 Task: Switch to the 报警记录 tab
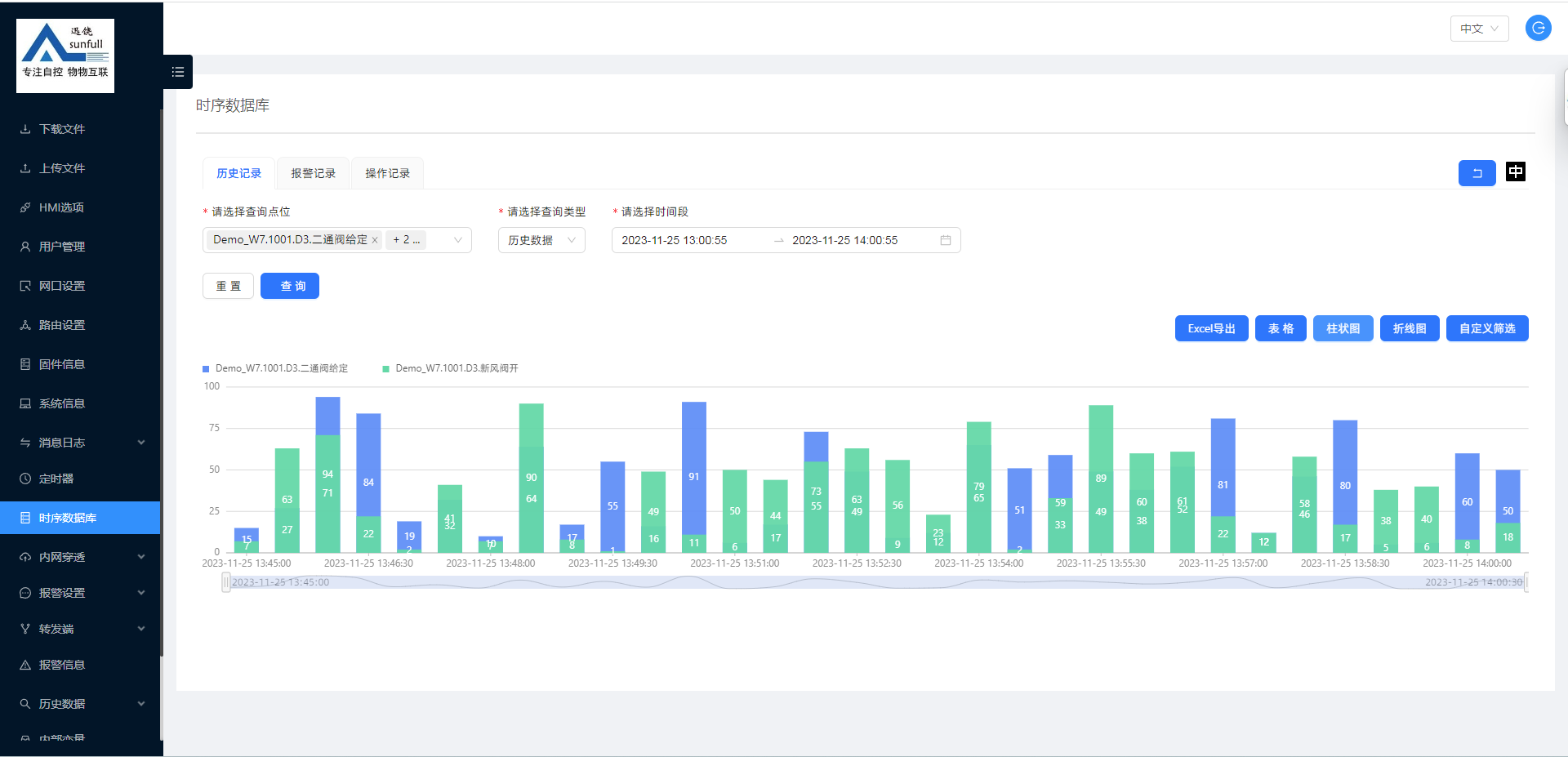pos(313,173)
